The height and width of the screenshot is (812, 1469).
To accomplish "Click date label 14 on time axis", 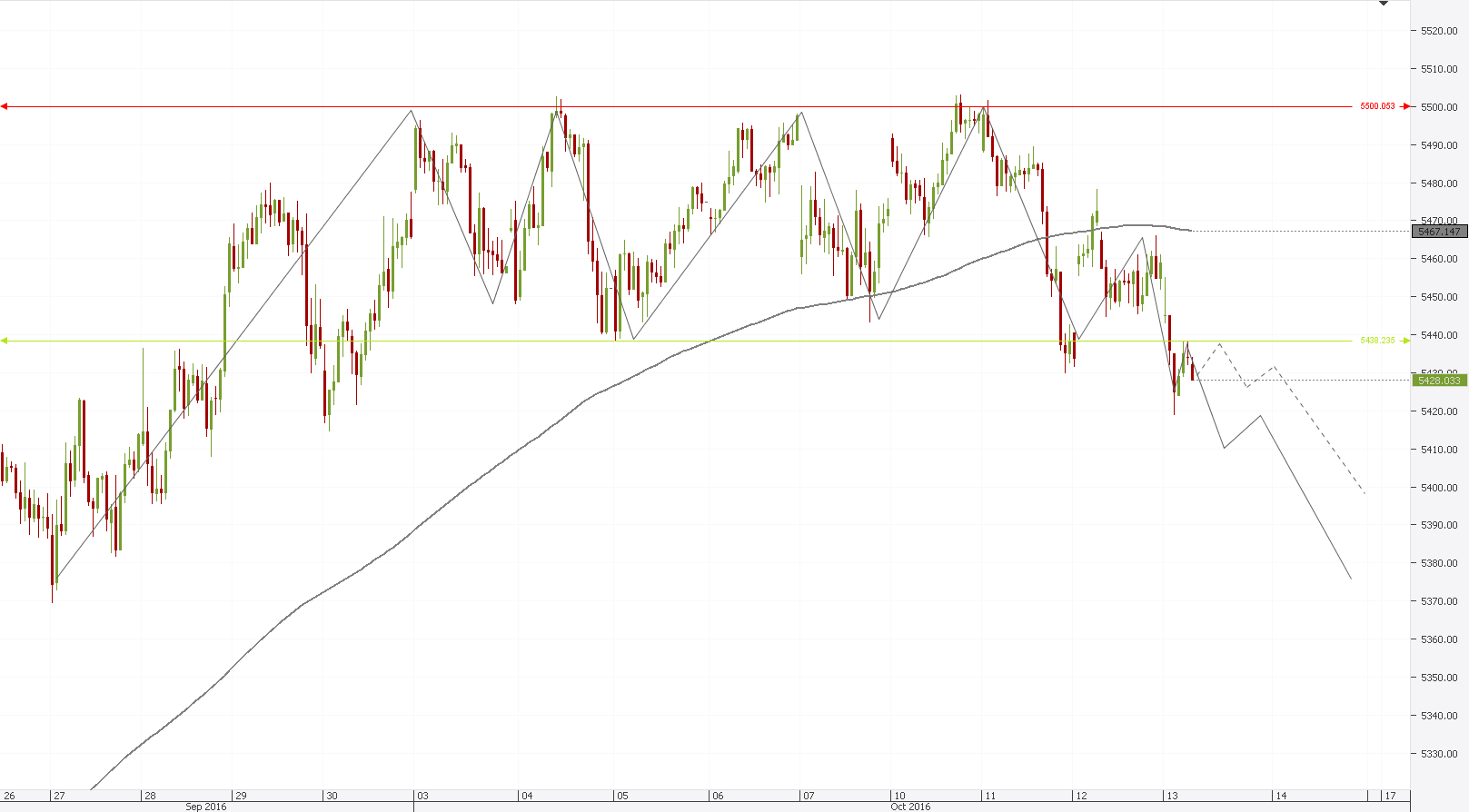I will pos(1281,796).
